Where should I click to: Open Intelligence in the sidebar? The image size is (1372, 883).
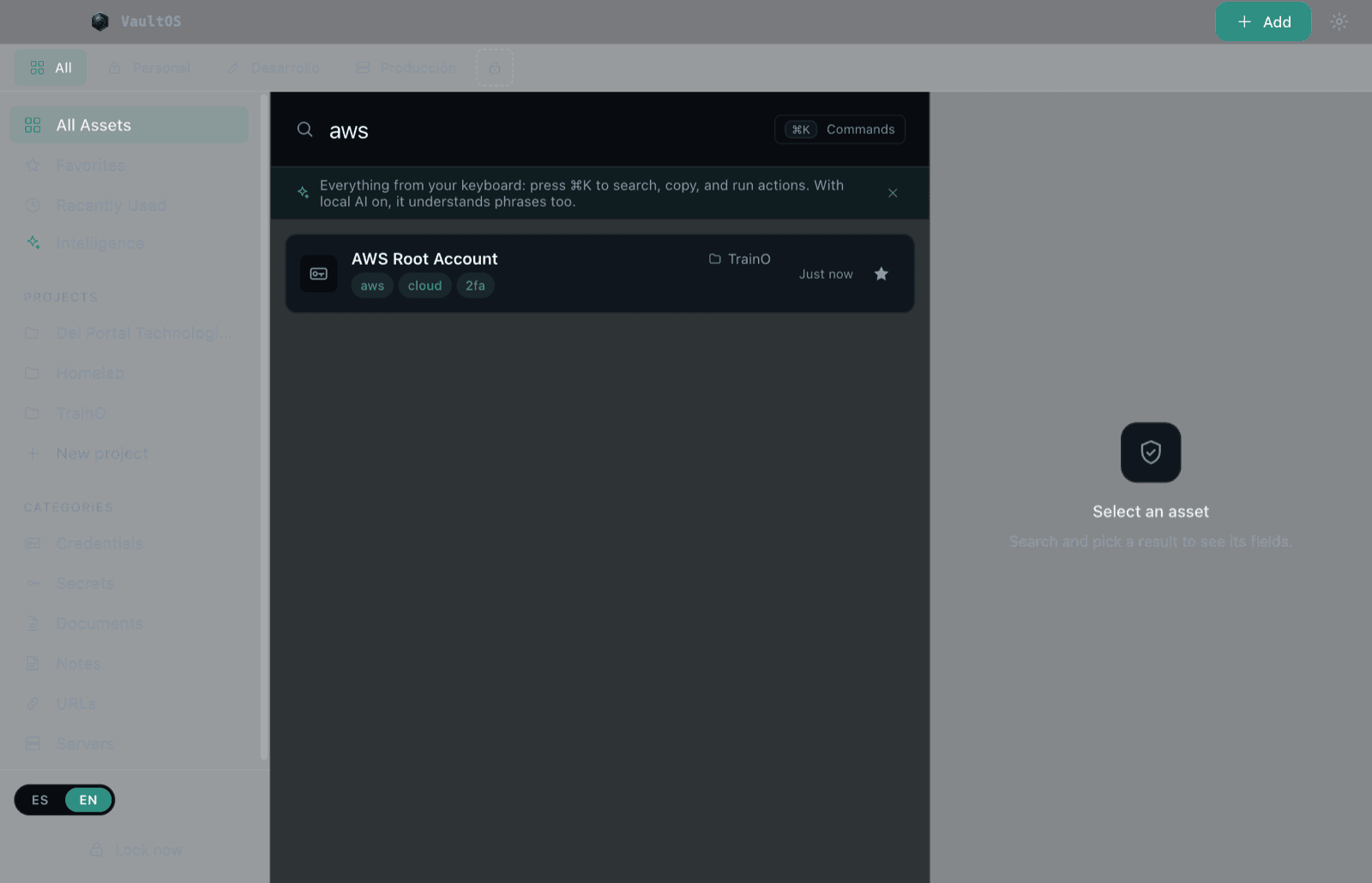[129, 243]
